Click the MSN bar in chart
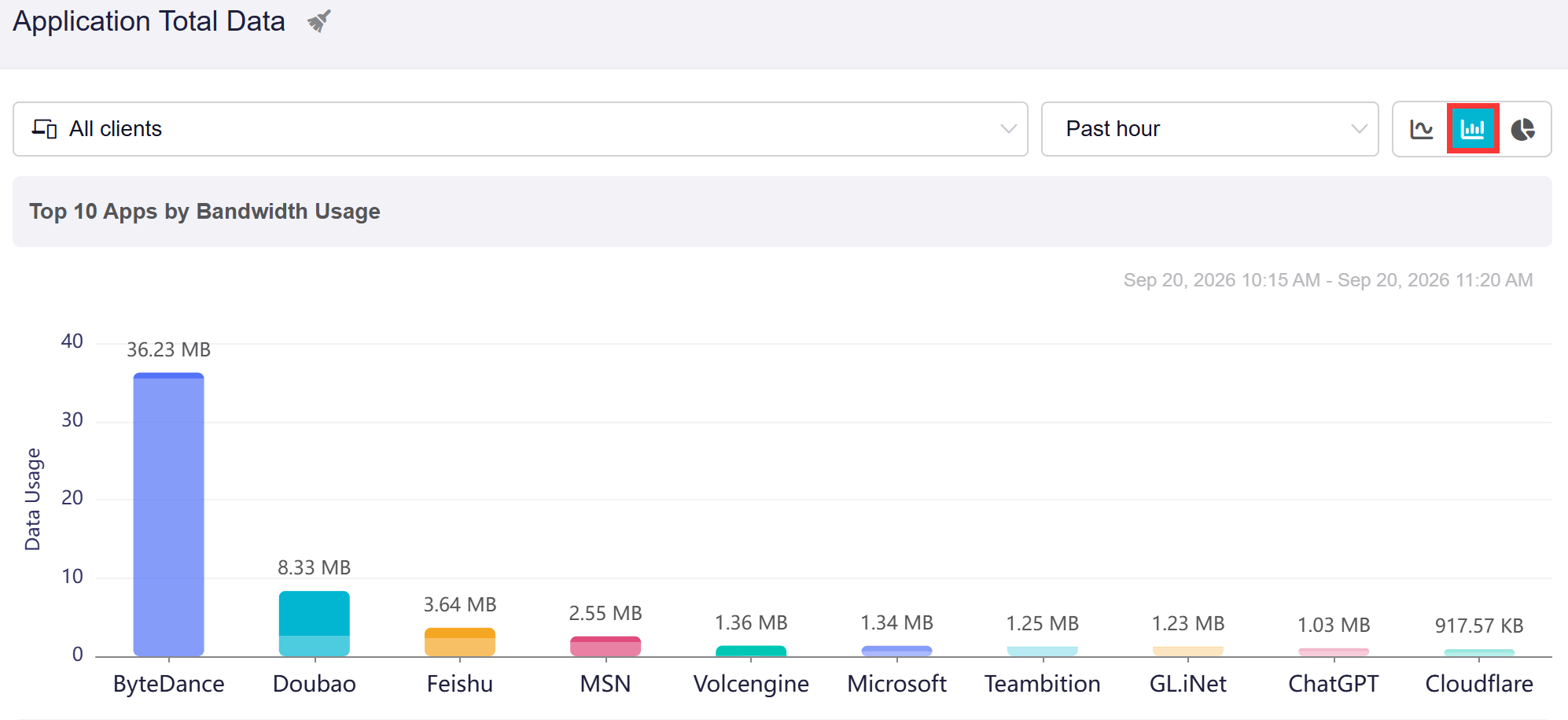1568x720 pixels. (x=605, y=646)
